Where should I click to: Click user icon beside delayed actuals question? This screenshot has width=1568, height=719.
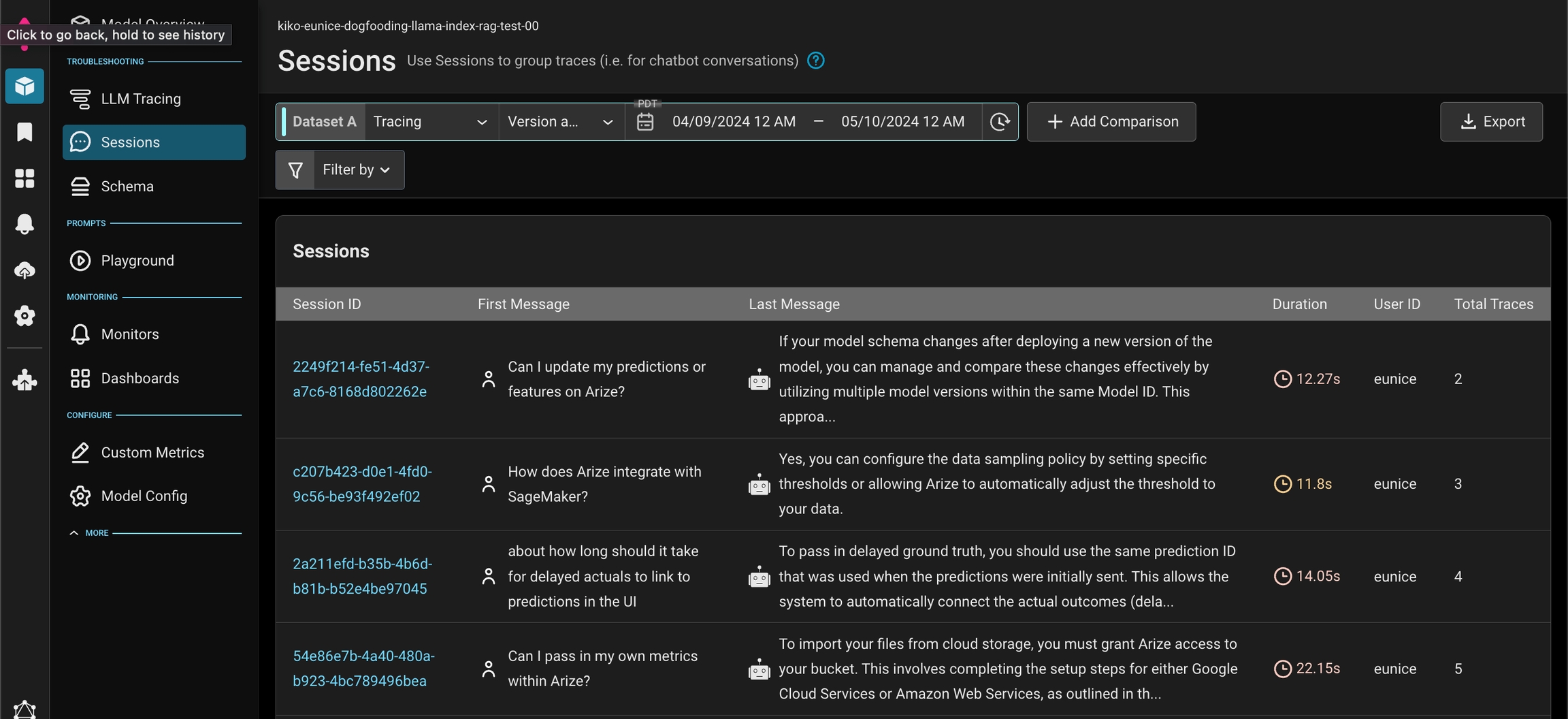489,577
